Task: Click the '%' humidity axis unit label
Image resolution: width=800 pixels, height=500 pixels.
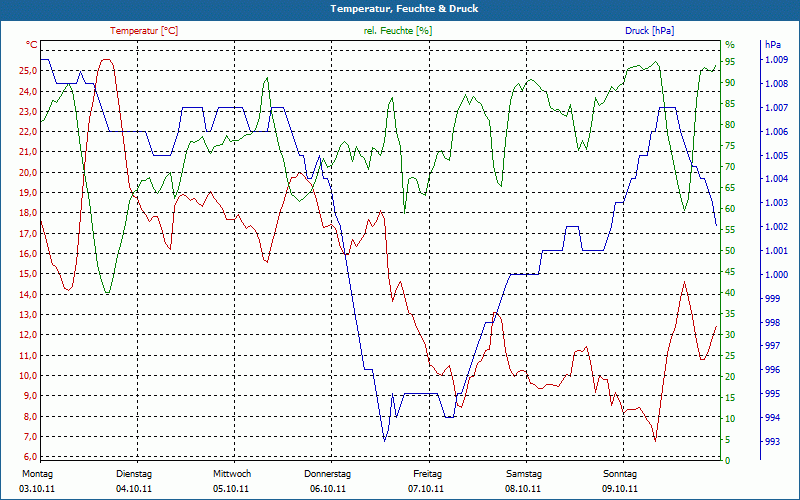Action: click(x=730, y=45)
